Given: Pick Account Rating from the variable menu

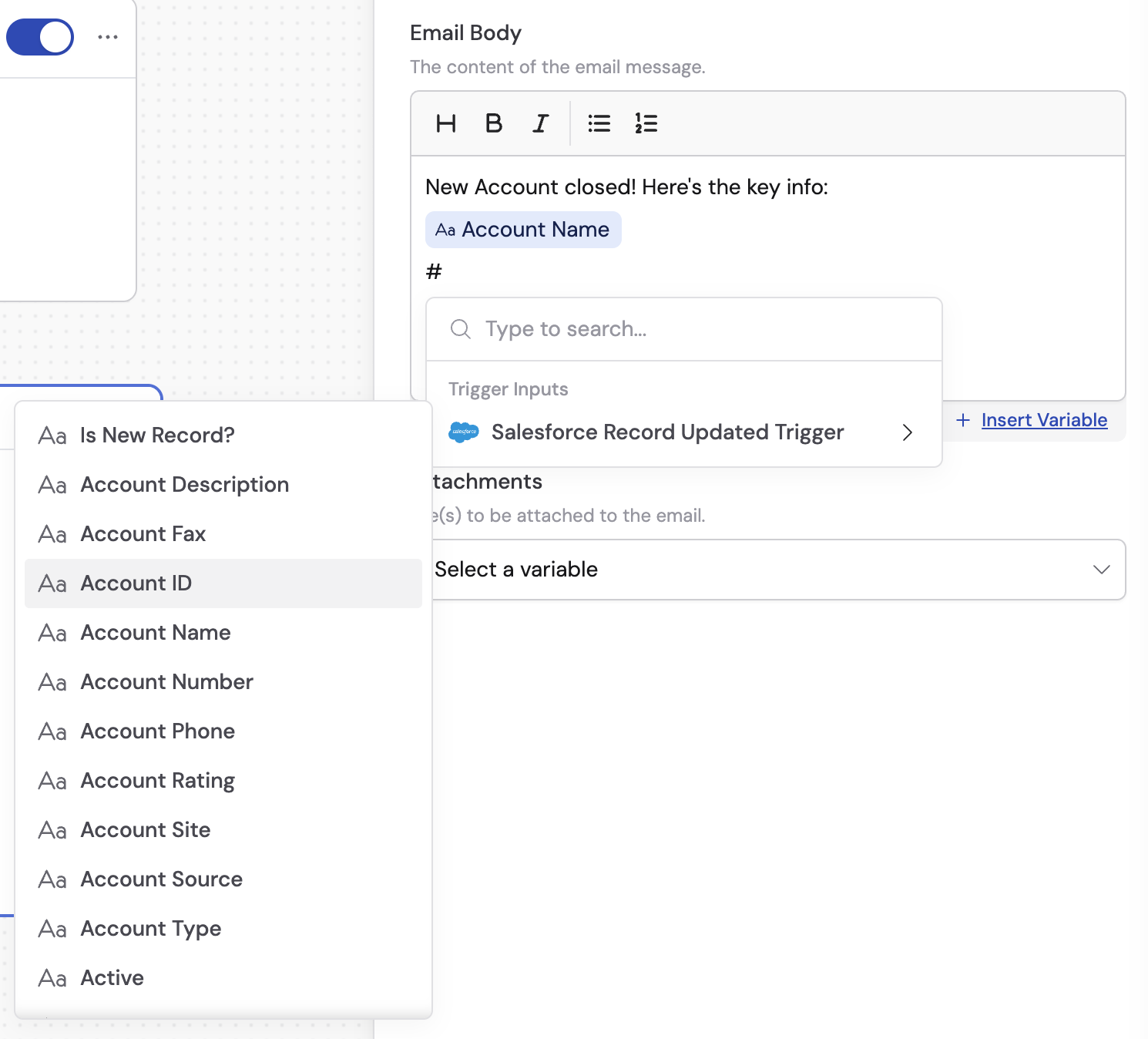Looking at the screenshot, I should [157, 780].
